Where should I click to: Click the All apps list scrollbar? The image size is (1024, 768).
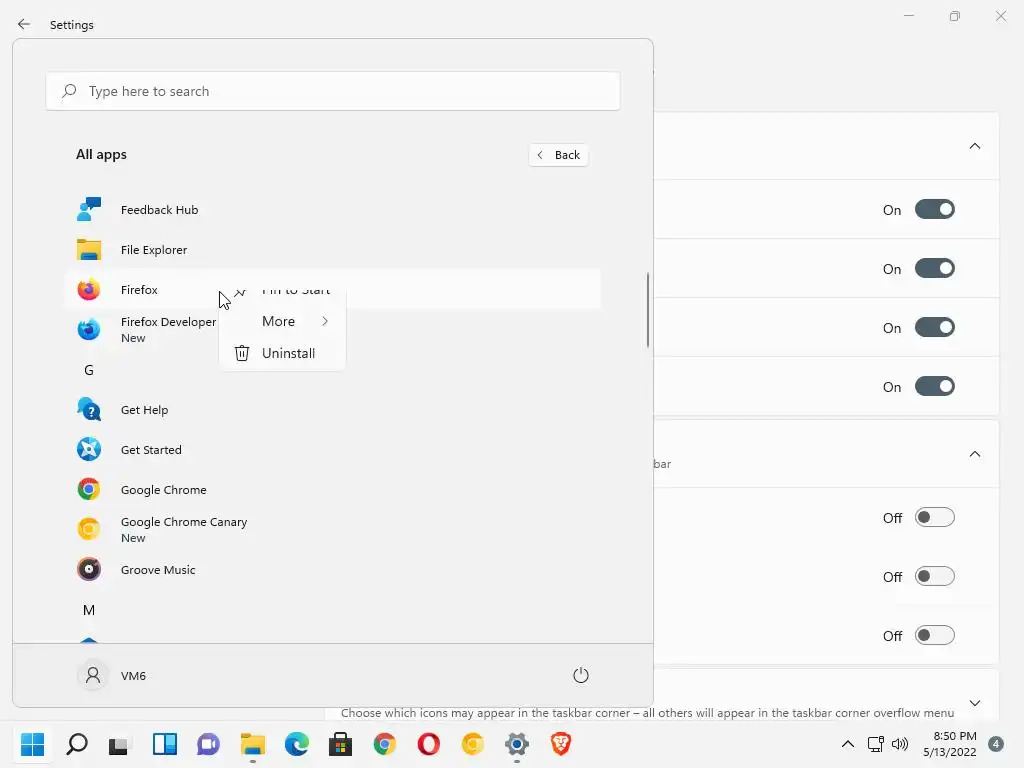click(648, 310)
